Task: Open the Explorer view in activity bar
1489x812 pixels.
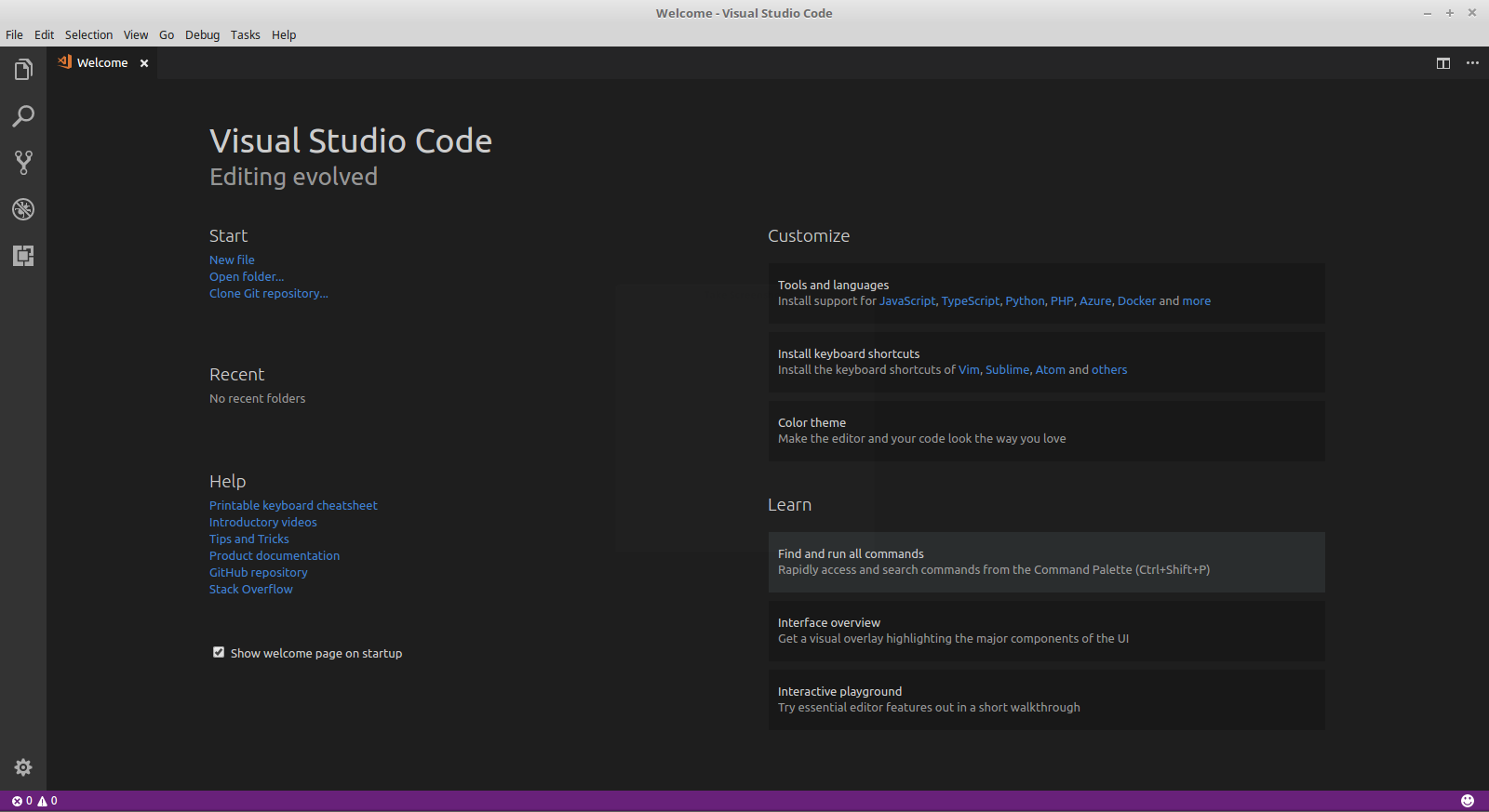Action: click(x=23, y=70)
